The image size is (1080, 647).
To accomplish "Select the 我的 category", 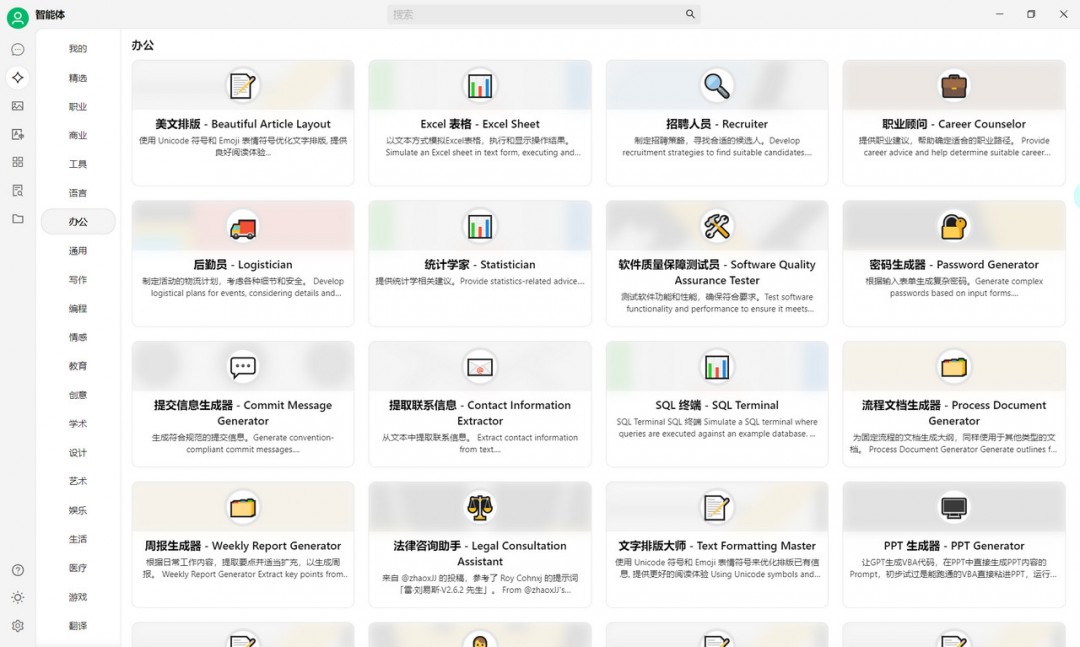I will tap(78, 49).
